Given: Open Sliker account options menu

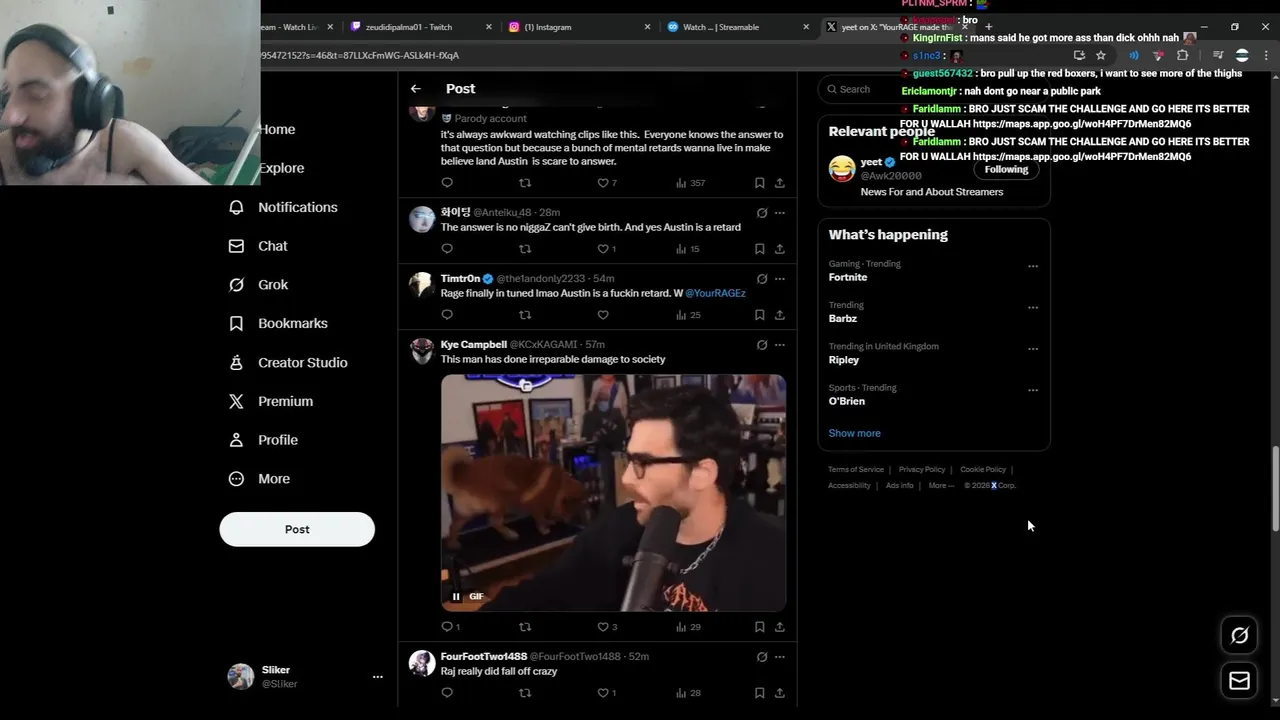Looking at the screenshot, I should tap(377, 677).
